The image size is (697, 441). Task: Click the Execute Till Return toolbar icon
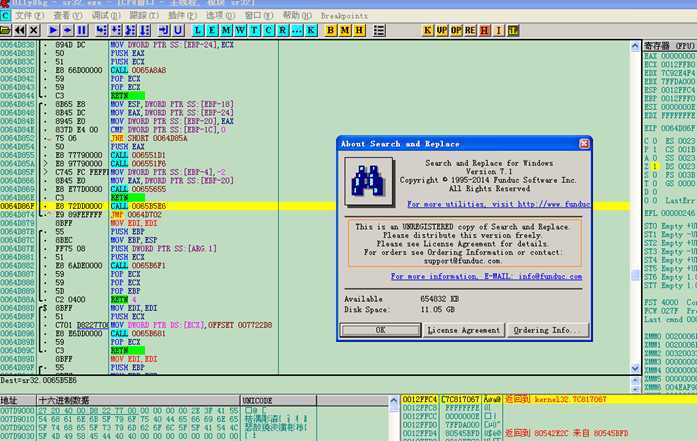click(x=164, y=30)
